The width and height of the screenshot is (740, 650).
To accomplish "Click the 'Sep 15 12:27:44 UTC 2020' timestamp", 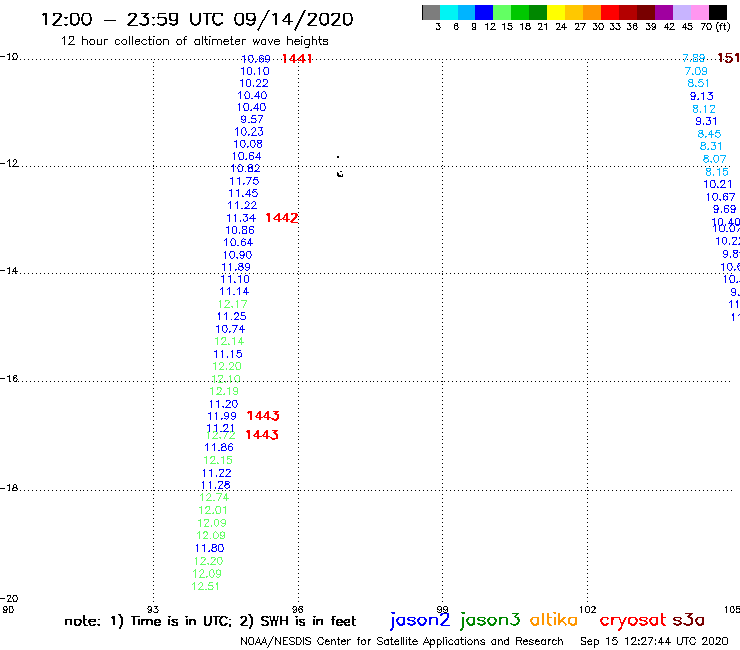I will coord(654,641).
